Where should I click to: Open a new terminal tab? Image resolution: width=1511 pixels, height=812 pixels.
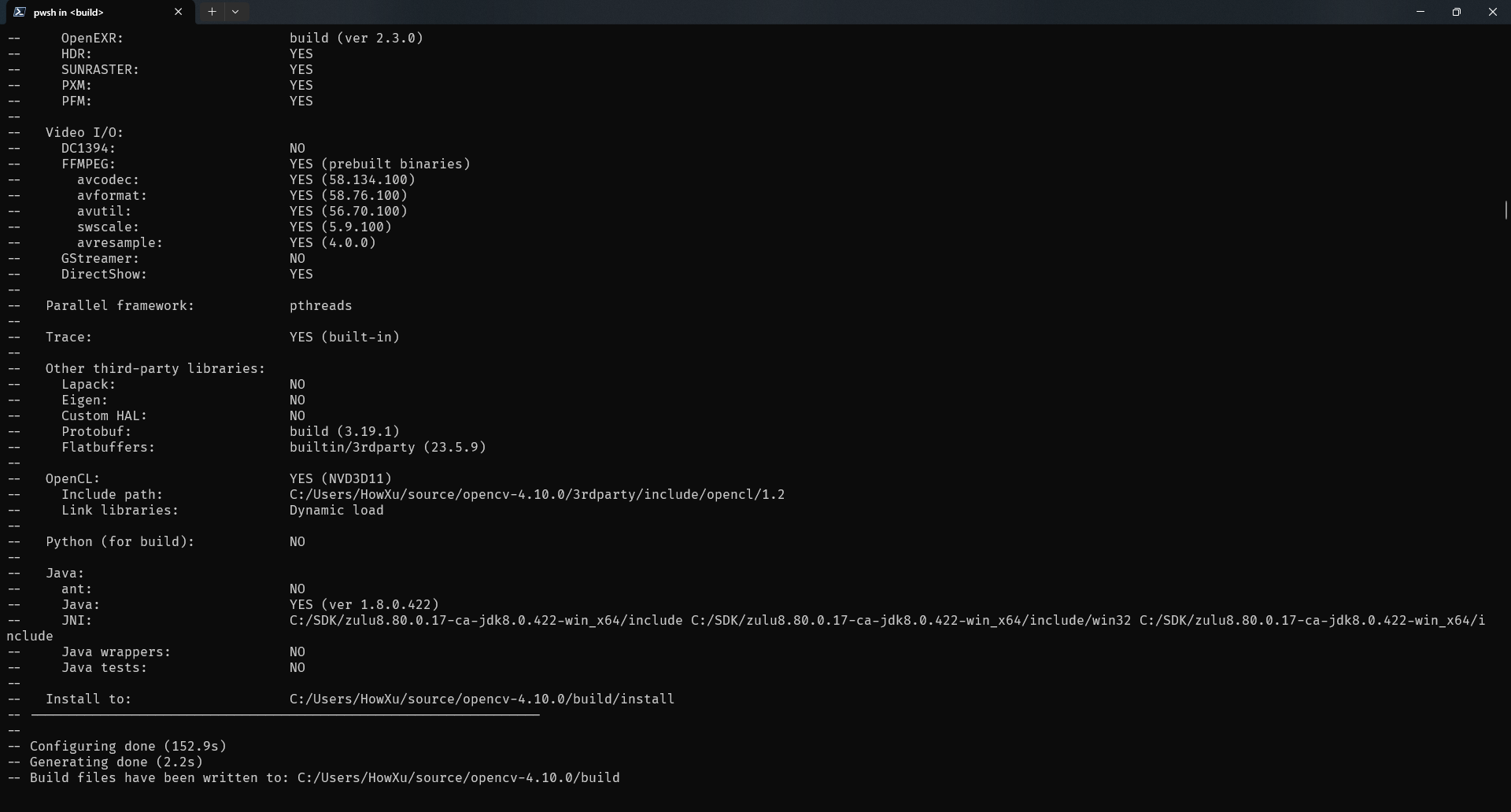tap(212, 12)
